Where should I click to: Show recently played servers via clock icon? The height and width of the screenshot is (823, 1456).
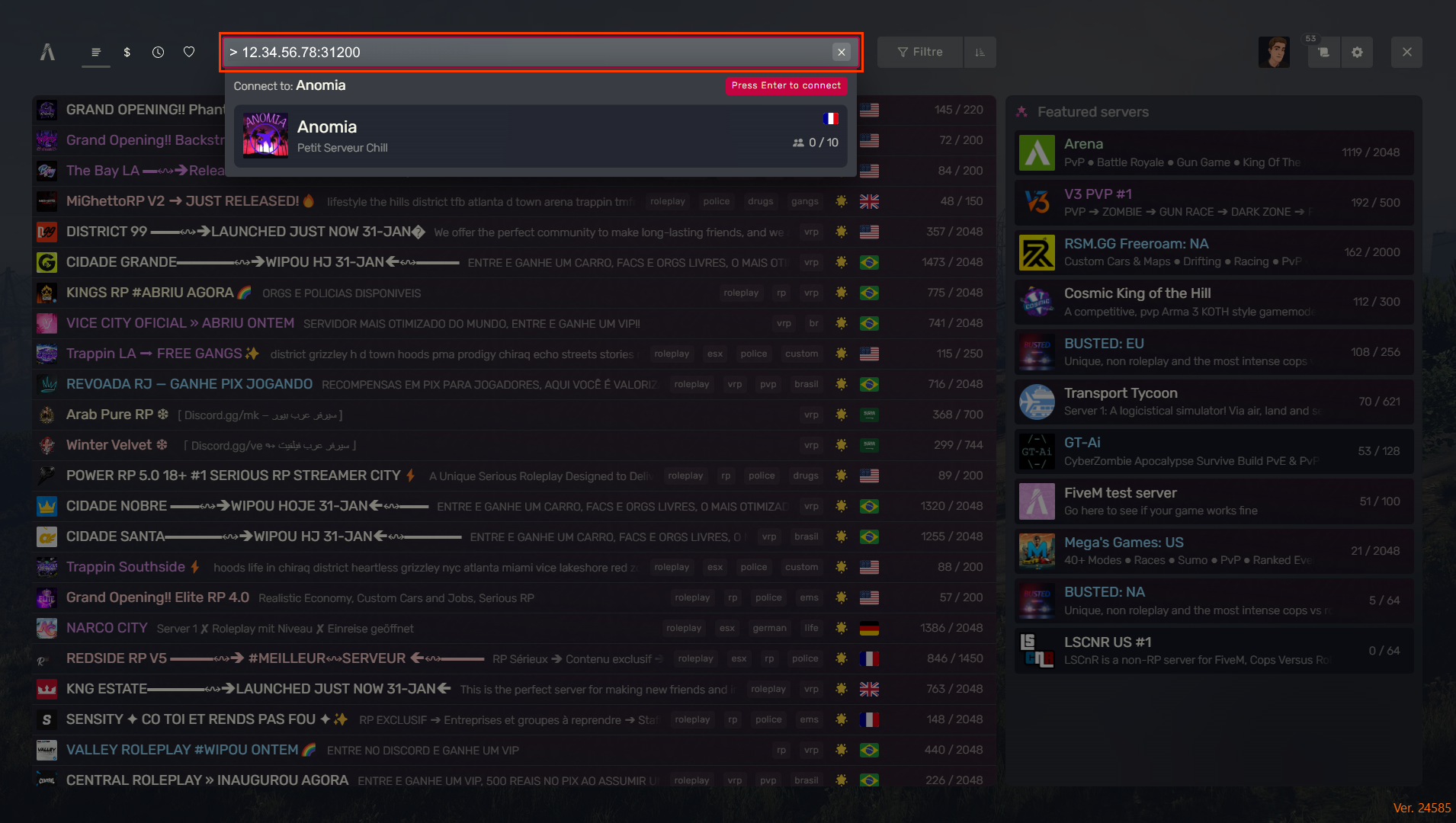click(158, 52)
